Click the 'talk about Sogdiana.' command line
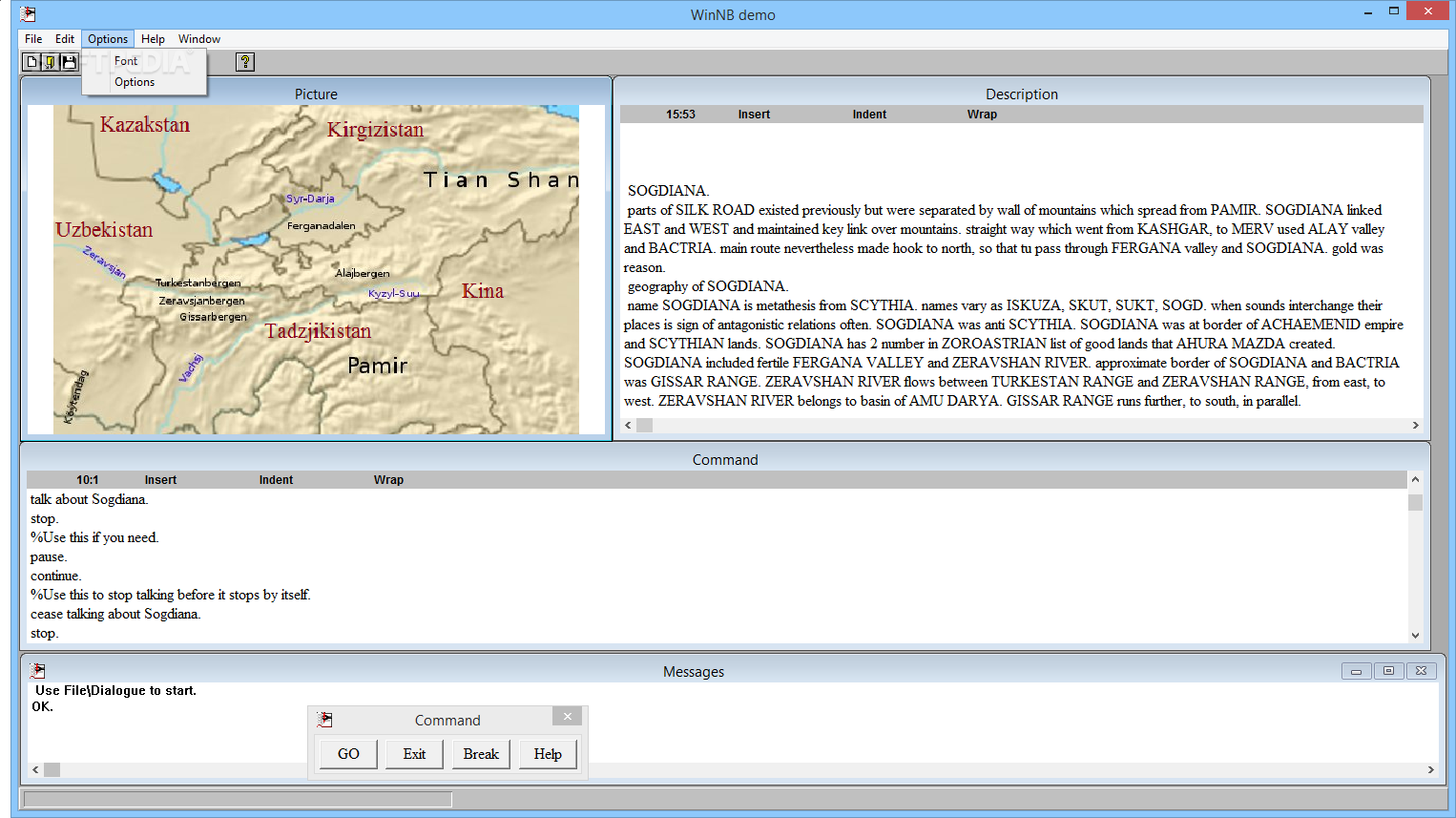Viewport: 1456px width, 818px height. [89, 499]
